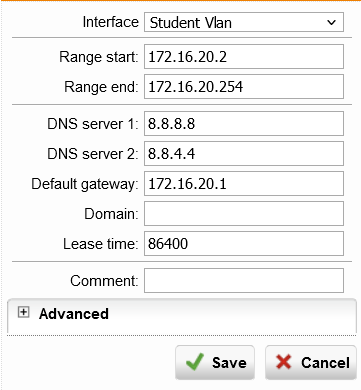This screenshot has height=390, width=361.
Task: Click the green checkmark icon on Save
Action: (x=195, y=362)
